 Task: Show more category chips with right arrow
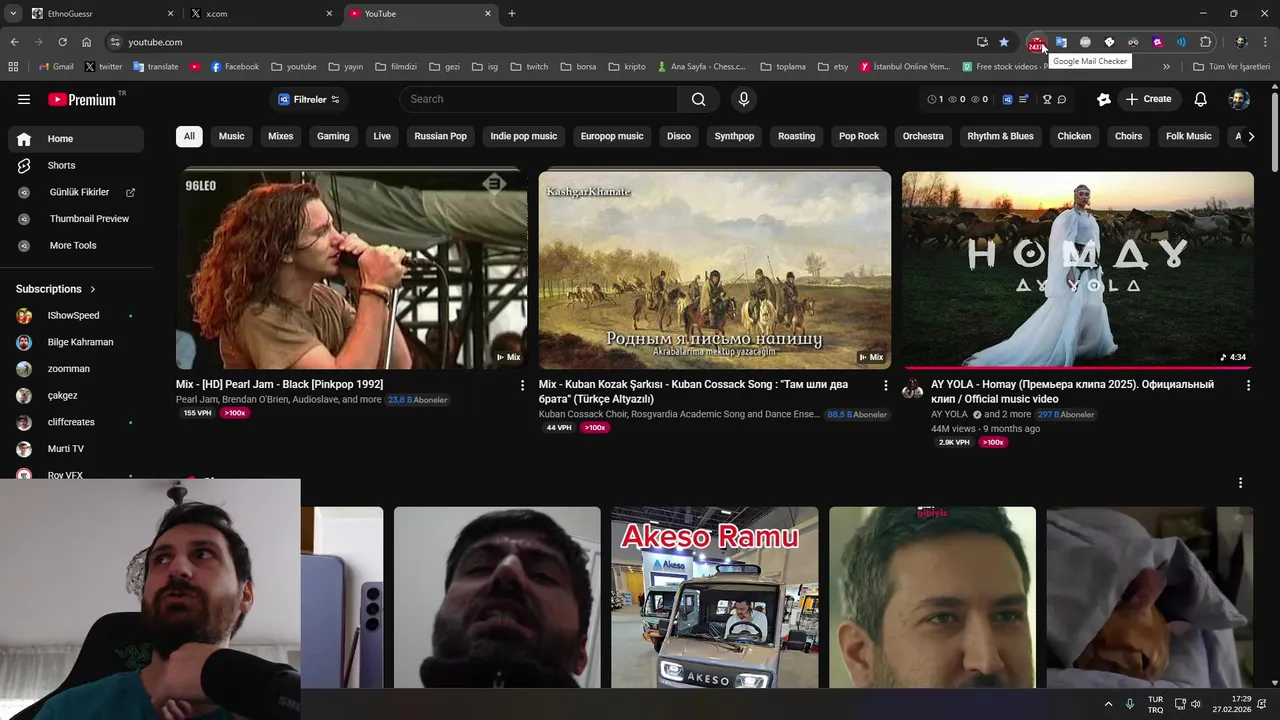[1251, 137]
